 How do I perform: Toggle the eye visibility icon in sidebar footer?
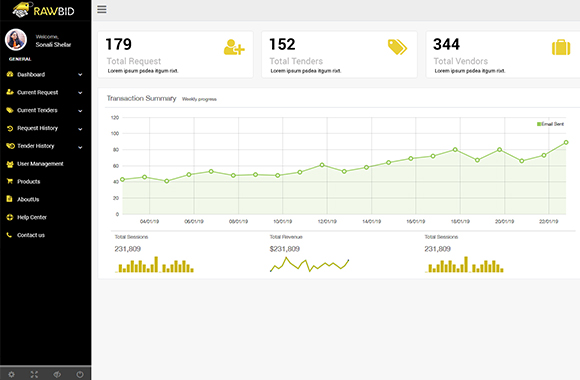click(57, 374)
